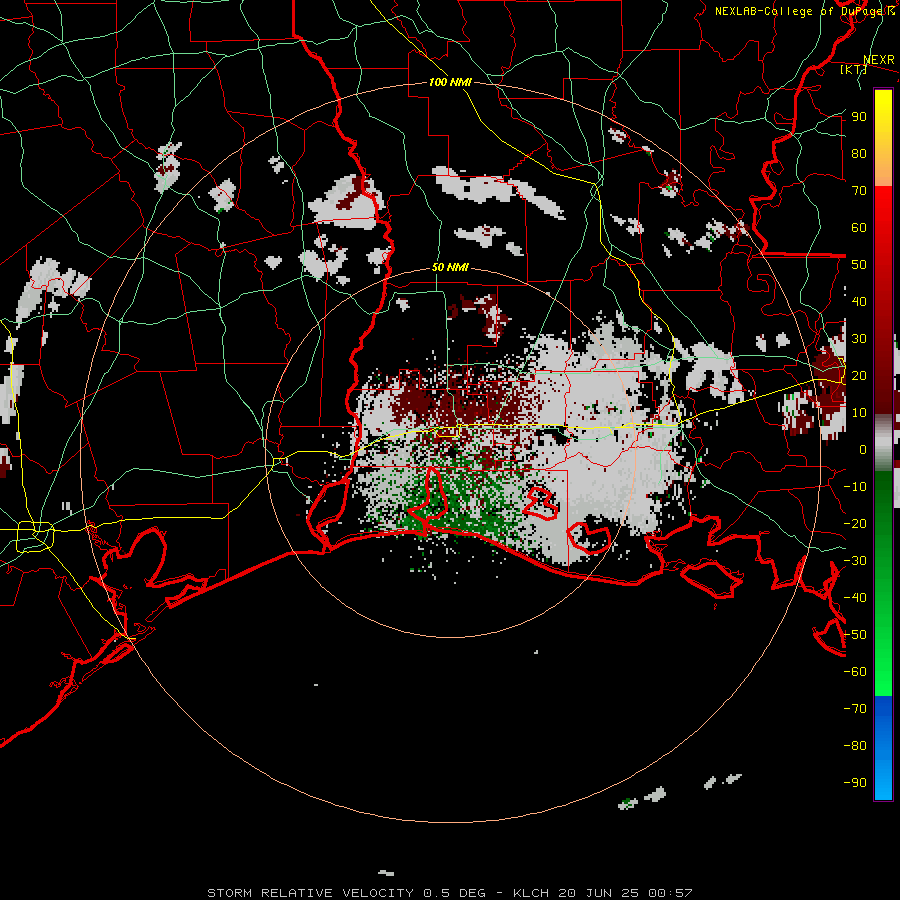Image resolution: width=900 pixels, height=900 pixels.
Task: Click the -10 scale label
Action: pos(855,487)
